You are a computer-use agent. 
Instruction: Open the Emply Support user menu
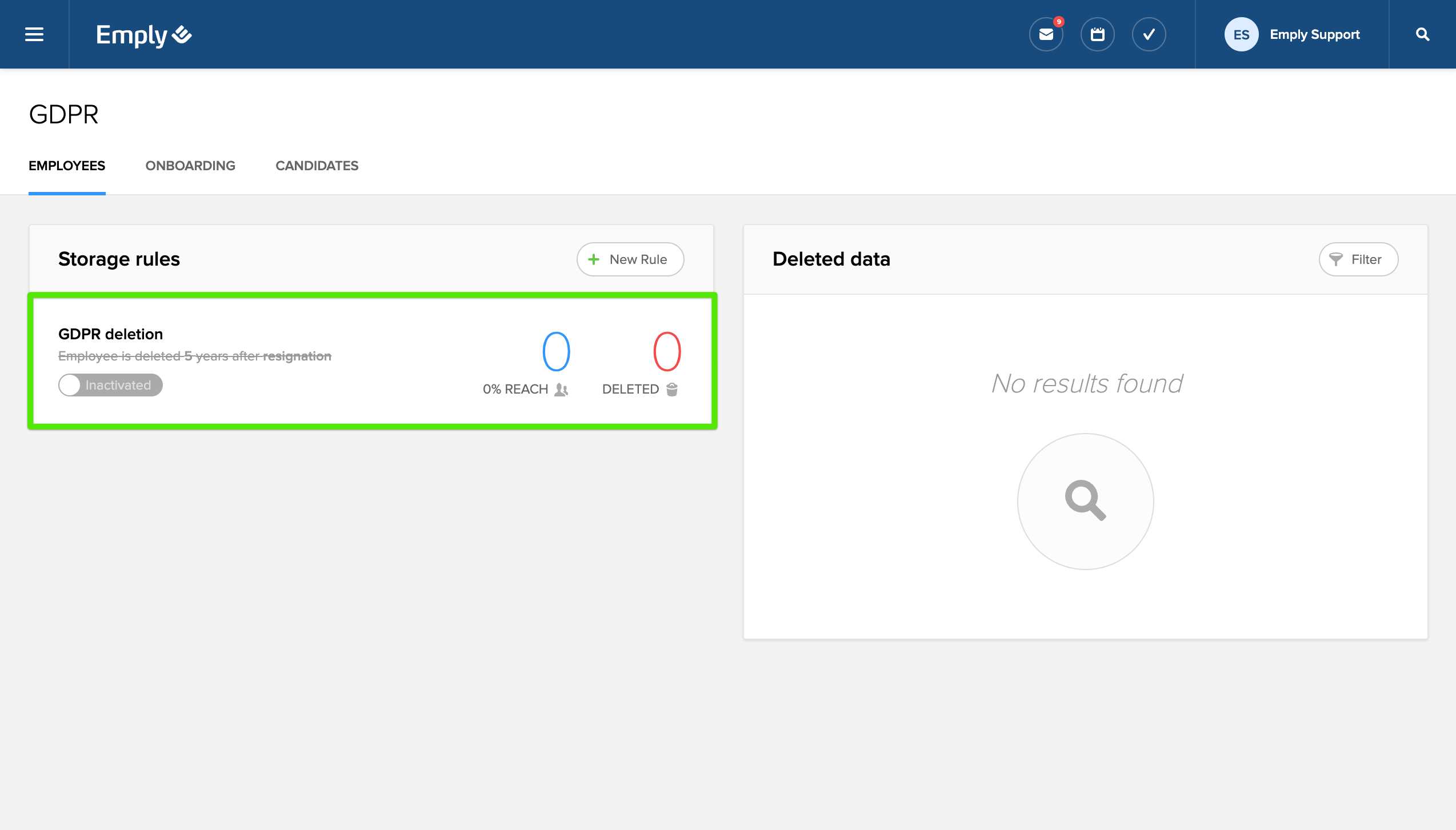[x=1314, y=34]
